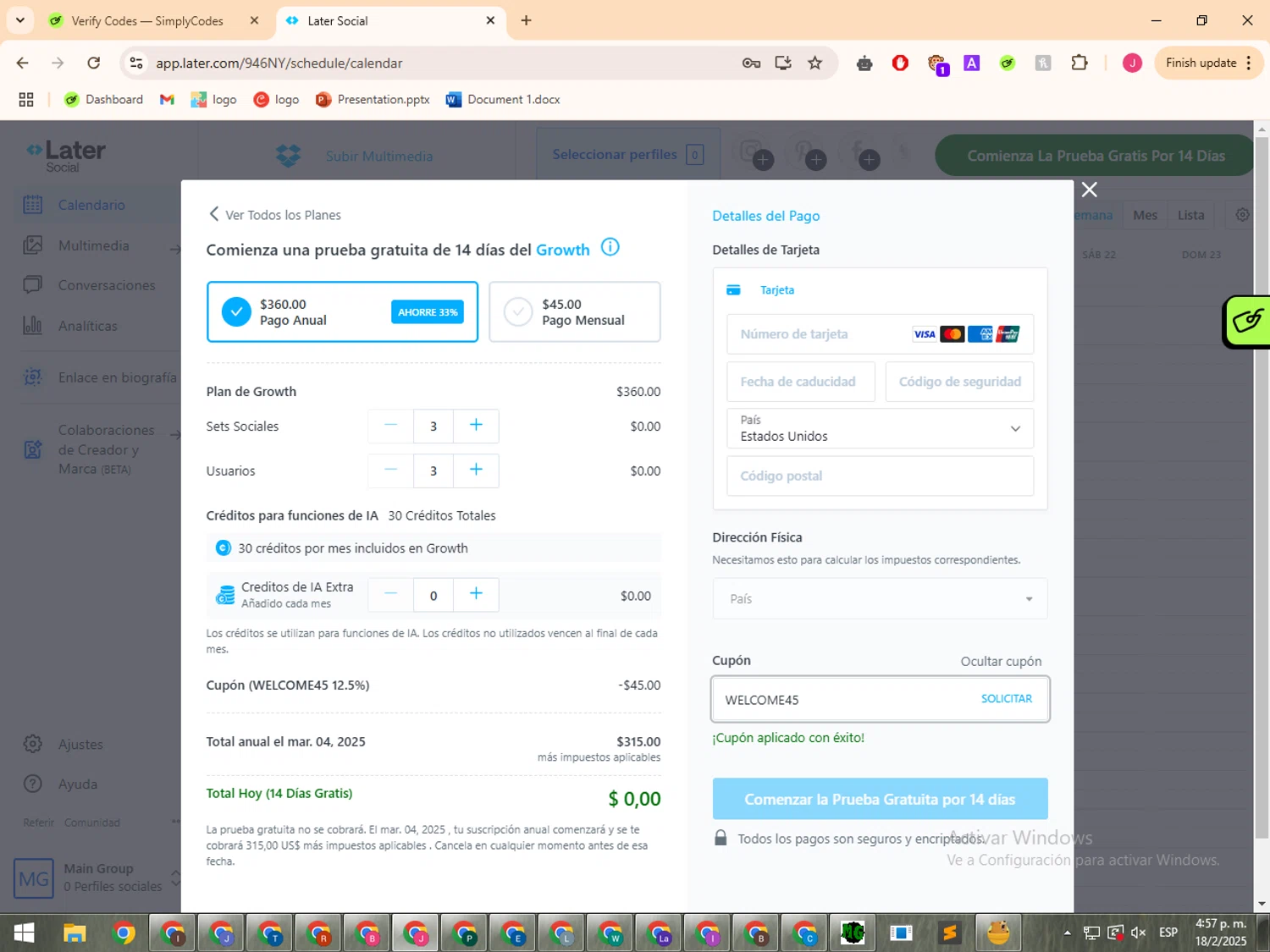Click Comienza La Prueba Gratis Por 14 Días
This screenshot has width=1270, height=952.
click(1096, 156)
